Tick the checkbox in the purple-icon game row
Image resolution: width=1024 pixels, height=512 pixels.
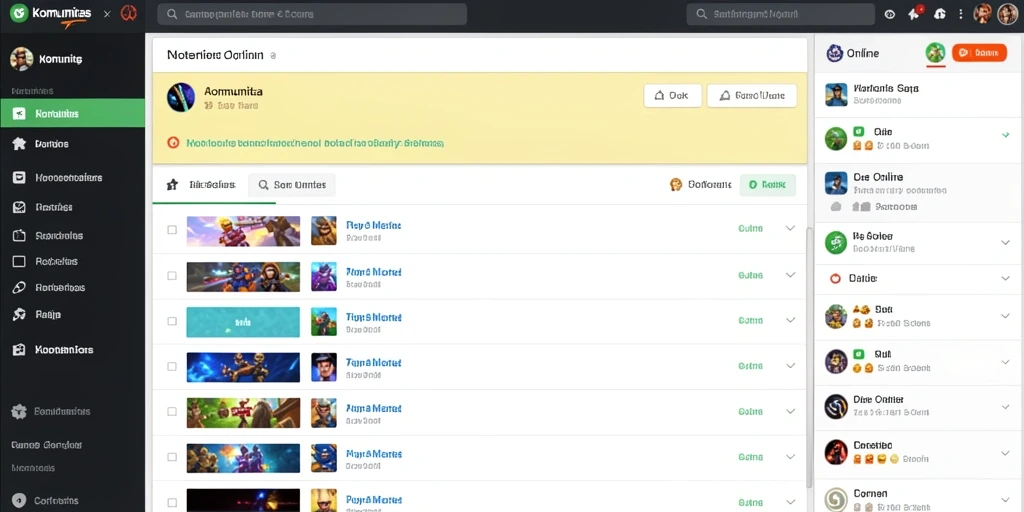click(x=172, y=276)
